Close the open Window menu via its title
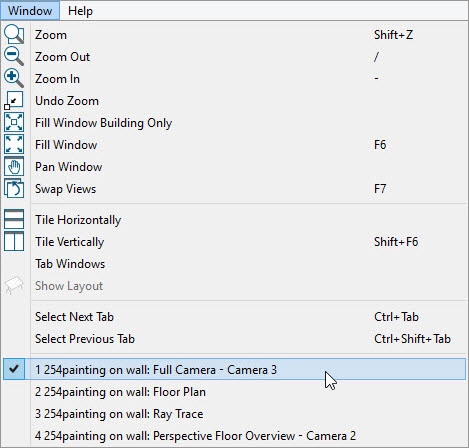Viewport: 469px width, 448px height. pos(30,11)
